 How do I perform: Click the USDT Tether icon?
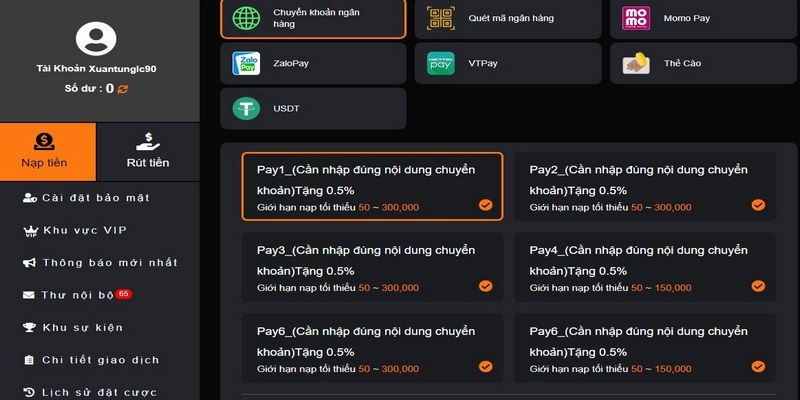[x=246, y=108]
